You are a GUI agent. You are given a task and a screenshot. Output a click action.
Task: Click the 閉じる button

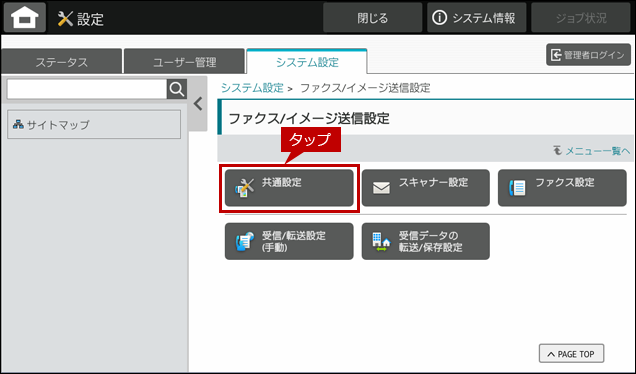coord(372,18)
